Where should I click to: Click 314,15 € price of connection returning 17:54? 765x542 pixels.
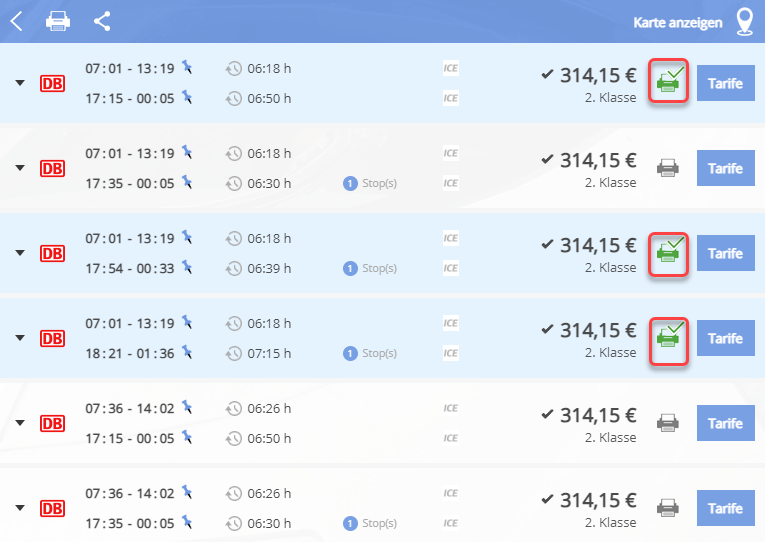pos(598,245)
